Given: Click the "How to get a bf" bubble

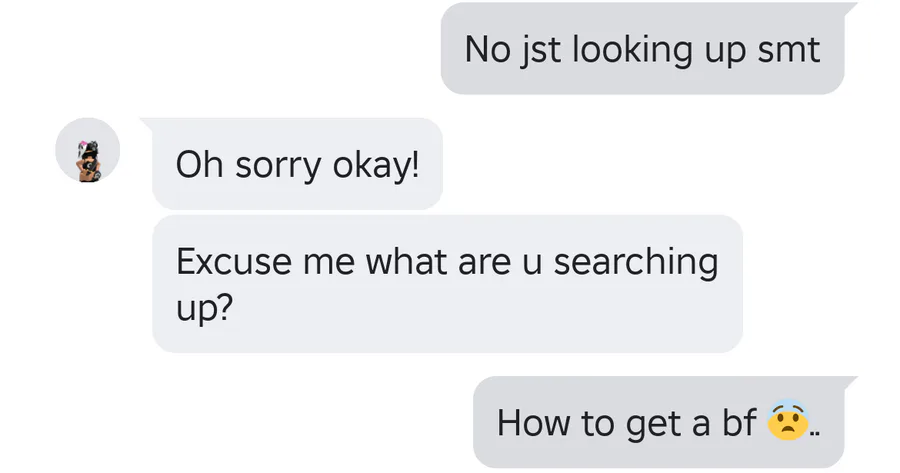Looking at the screenshot, I should [658, 422].
